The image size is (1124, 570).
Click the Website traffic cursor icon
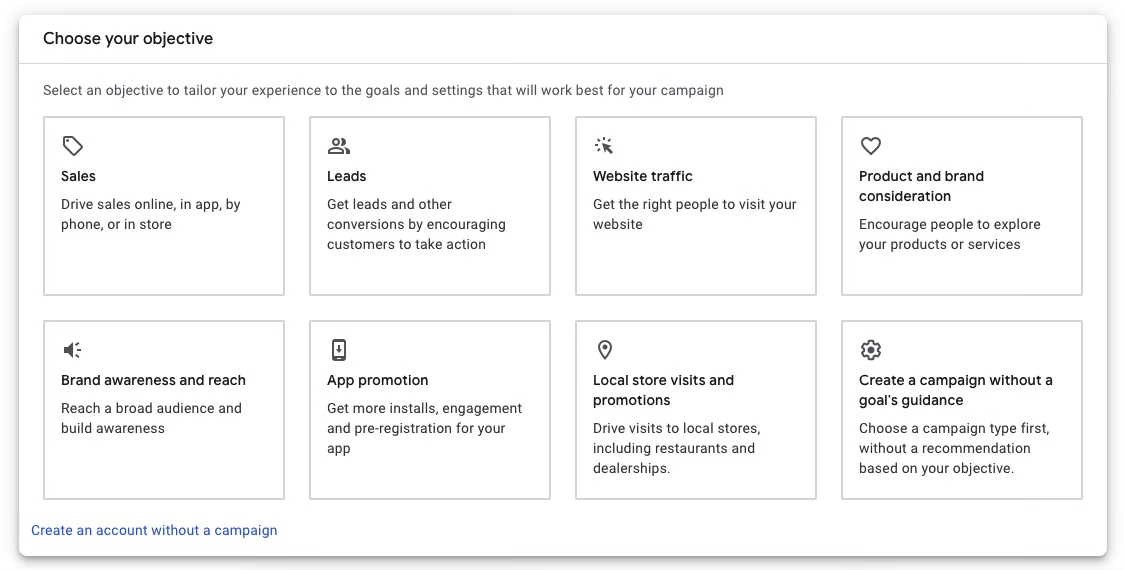click(x=604, y=146)
